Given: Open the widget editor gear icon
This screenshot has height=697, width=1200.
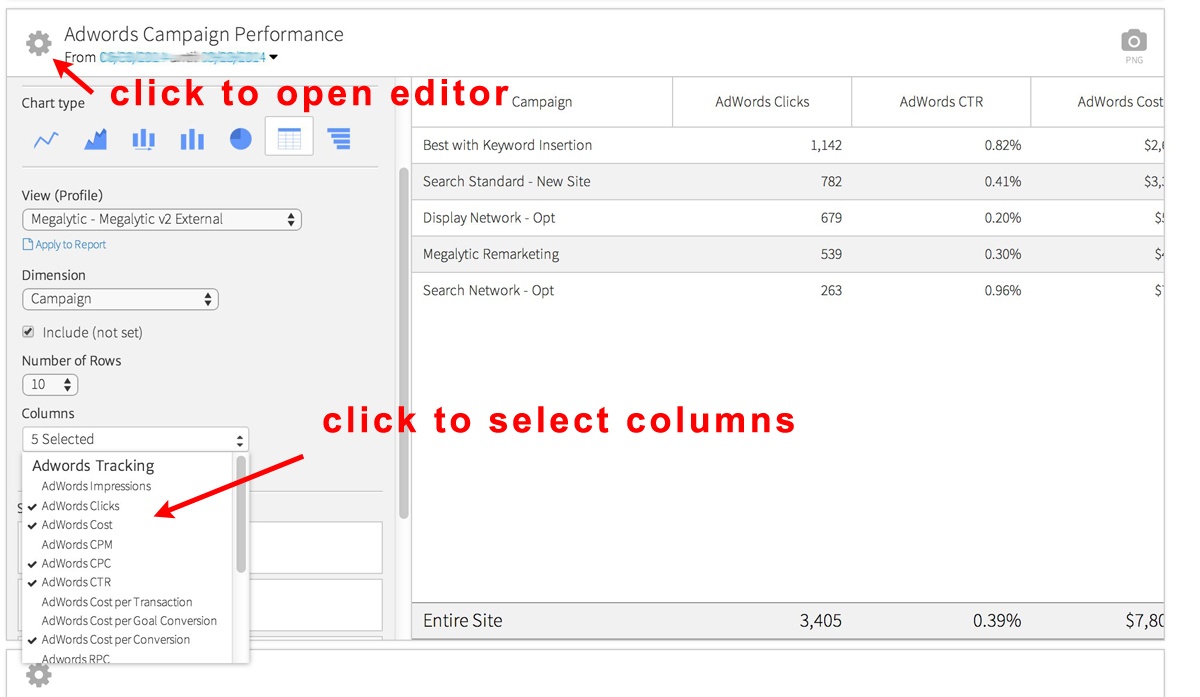Looking at the screenshot, I should point(38,43).
